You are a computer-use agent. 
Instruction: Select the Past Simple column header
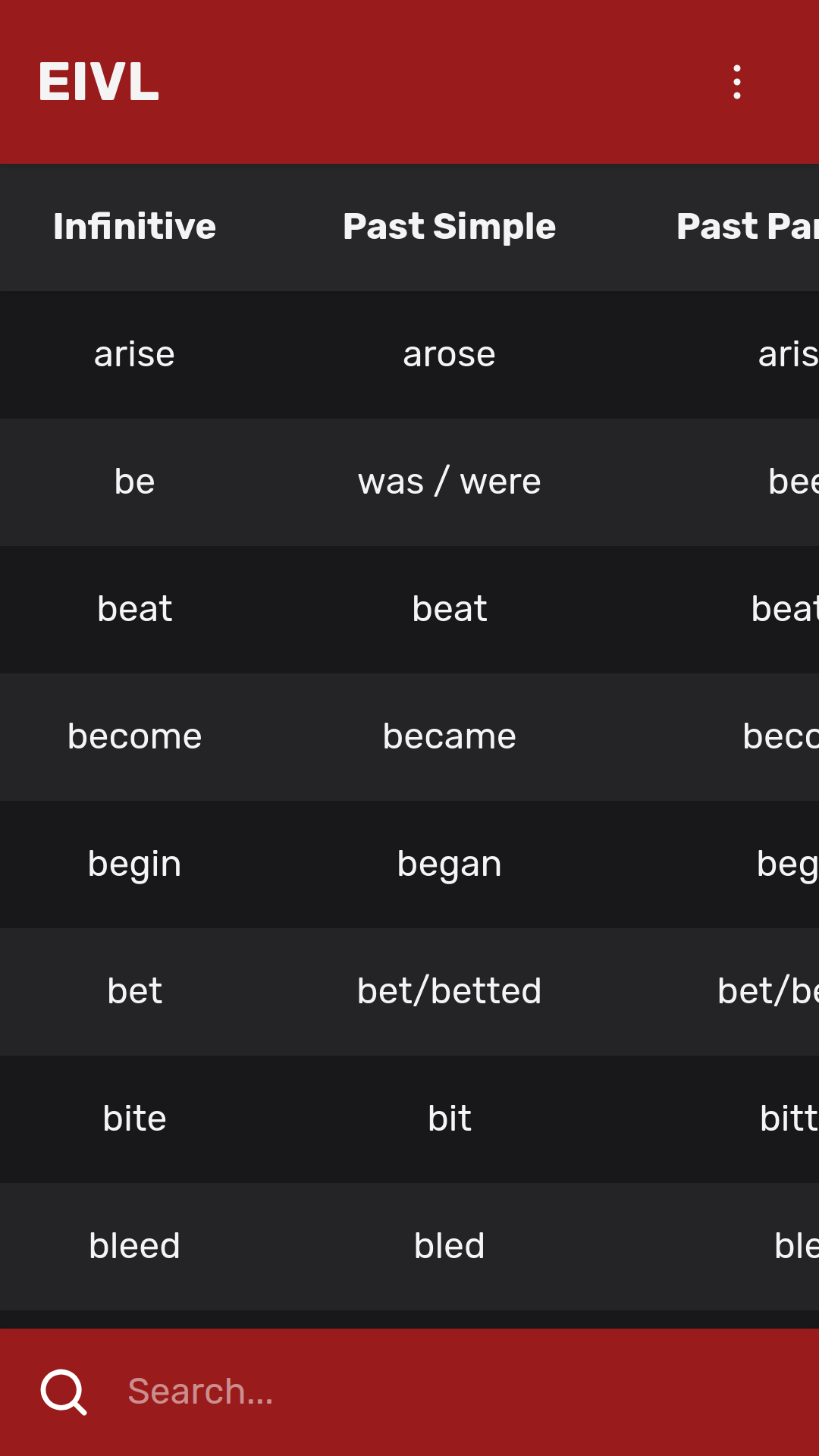[449, 227]
